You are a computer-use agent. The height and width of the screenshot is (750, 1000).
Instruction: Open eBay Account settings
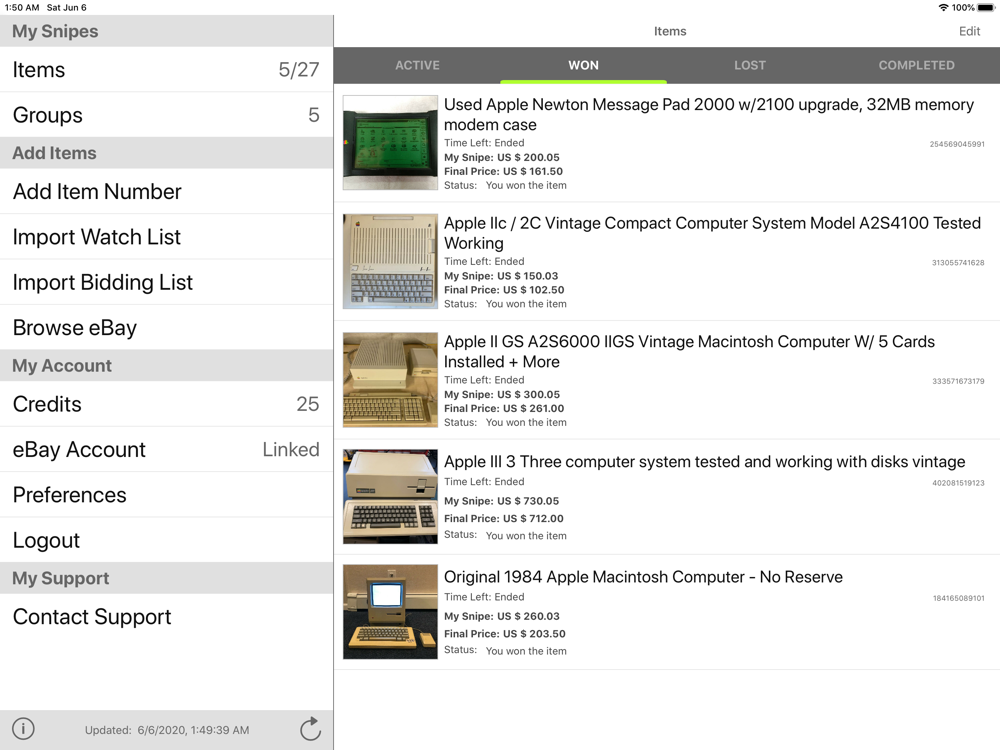pos(166,449)
